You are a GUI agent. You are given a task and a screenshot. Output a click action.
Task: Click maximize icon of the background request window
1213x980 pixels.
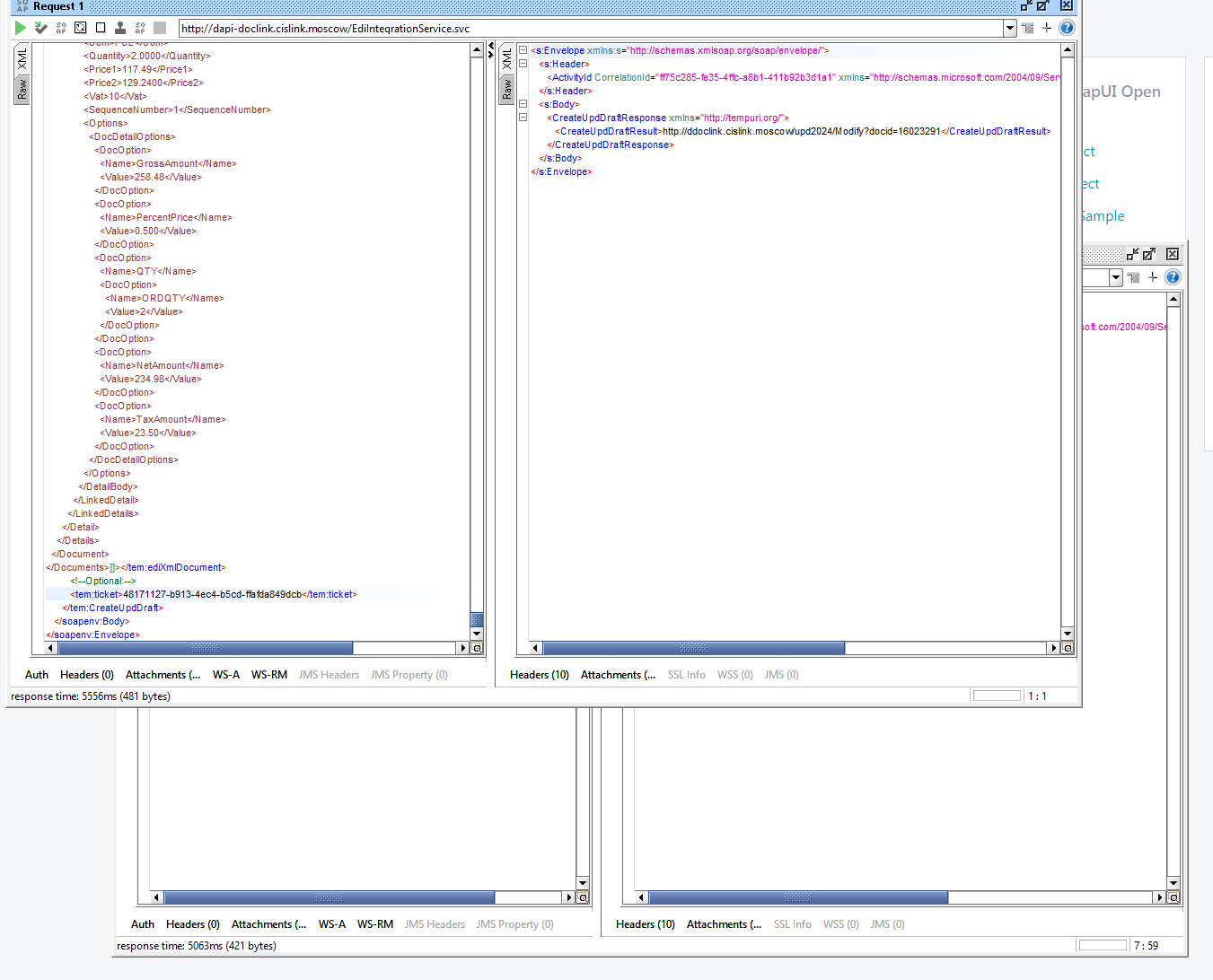1149,254
